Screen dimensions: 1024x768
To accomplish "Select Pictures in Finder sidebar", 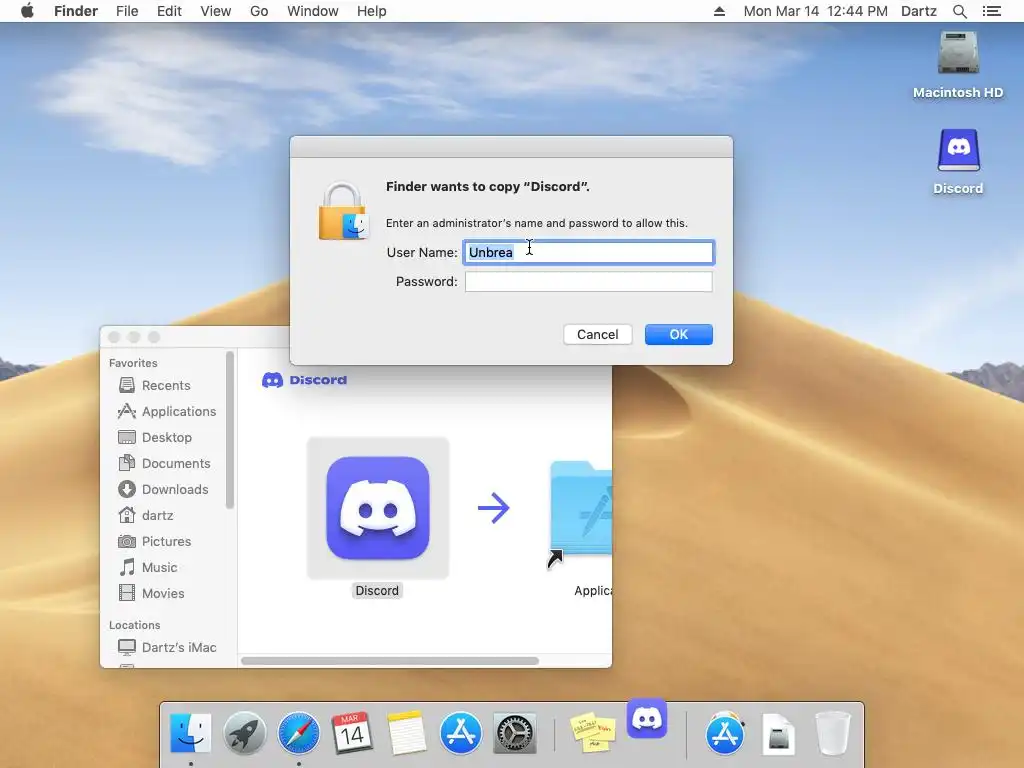I will tap(166, 541).
